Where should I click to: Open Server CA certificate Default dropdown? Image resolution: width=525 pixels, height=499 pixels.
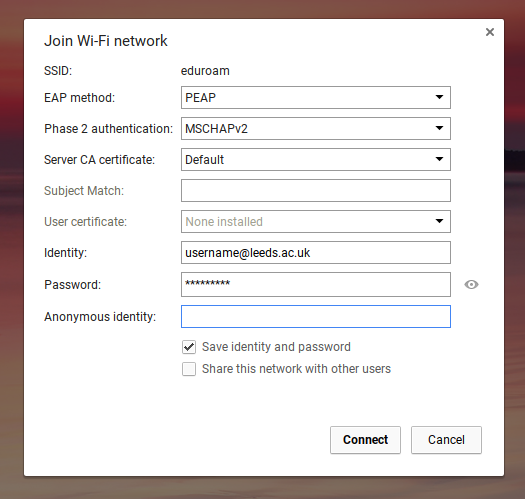point(316,159)
